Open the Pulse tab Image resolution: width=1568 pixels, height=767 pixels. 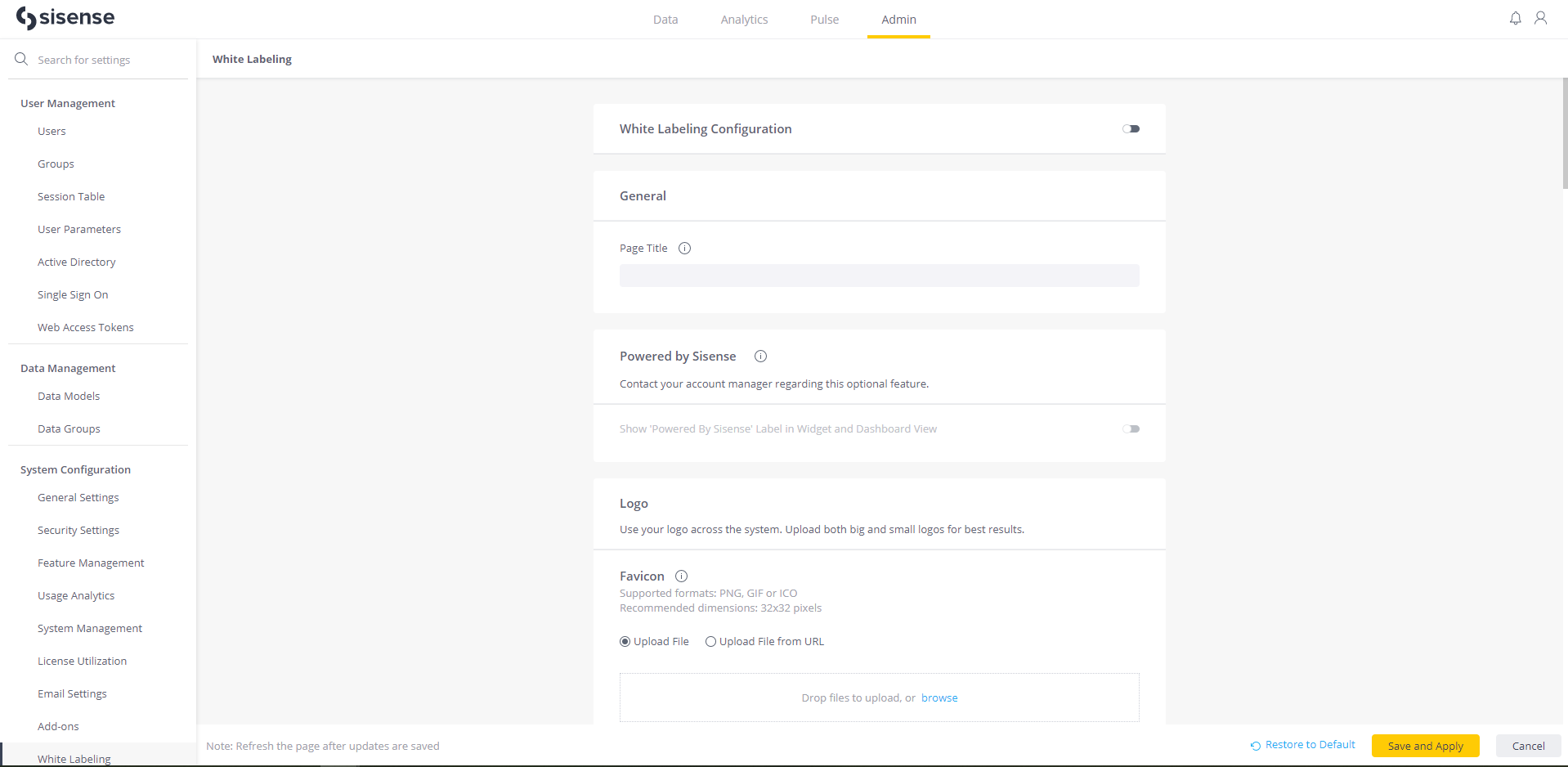[x=824, y=20]
